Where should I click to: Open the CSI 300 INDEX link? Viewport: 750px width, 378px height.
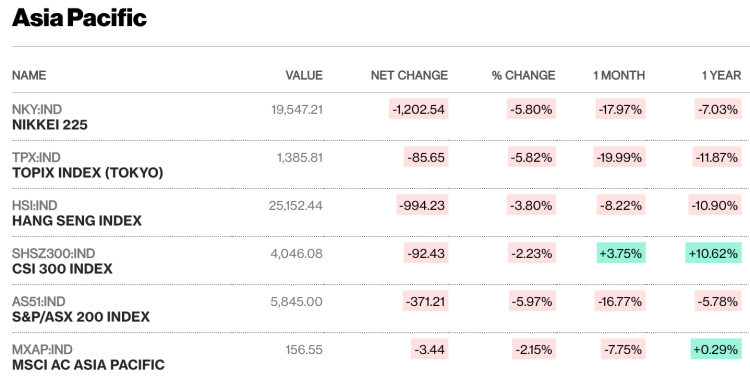pyautogui.click(x=62, y=268)
